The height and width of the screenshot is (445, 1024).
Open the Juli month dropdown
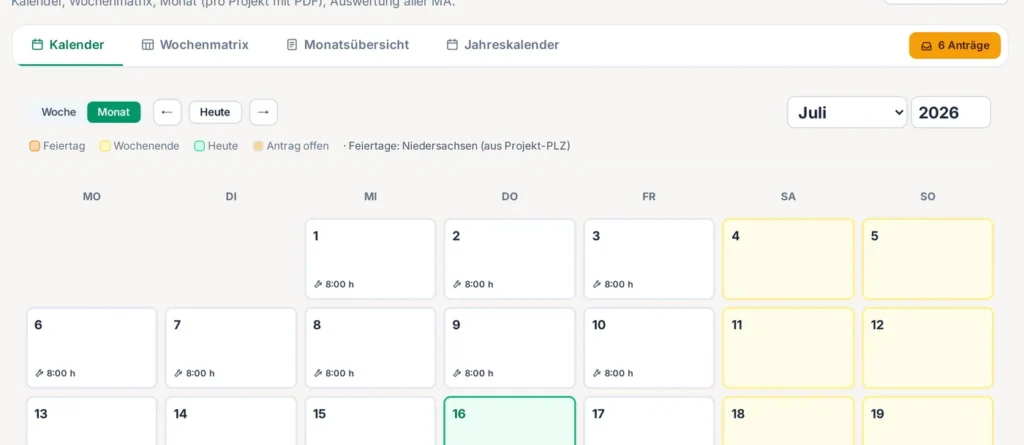click(x=847, y=112)
